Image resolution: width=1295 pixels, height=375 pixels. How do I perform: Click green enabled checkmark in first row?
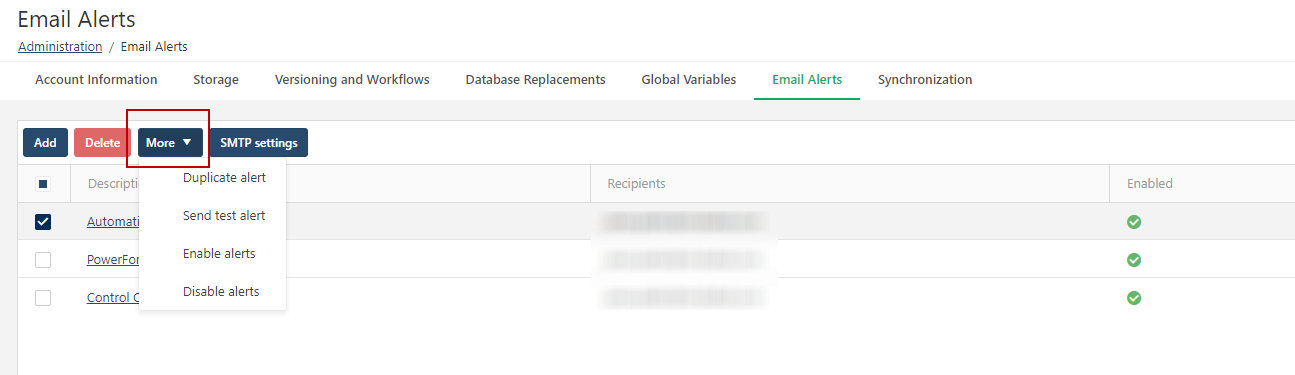point(1134,222)
